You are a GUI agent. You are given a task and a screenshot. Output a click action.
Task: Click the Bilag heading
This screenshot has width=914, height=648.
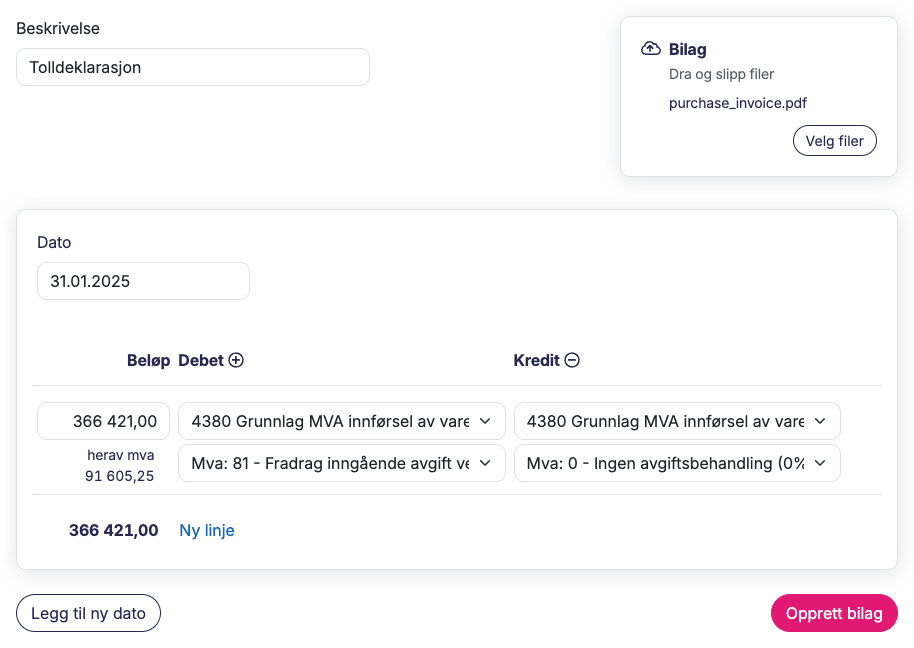[x=688, y=50]
